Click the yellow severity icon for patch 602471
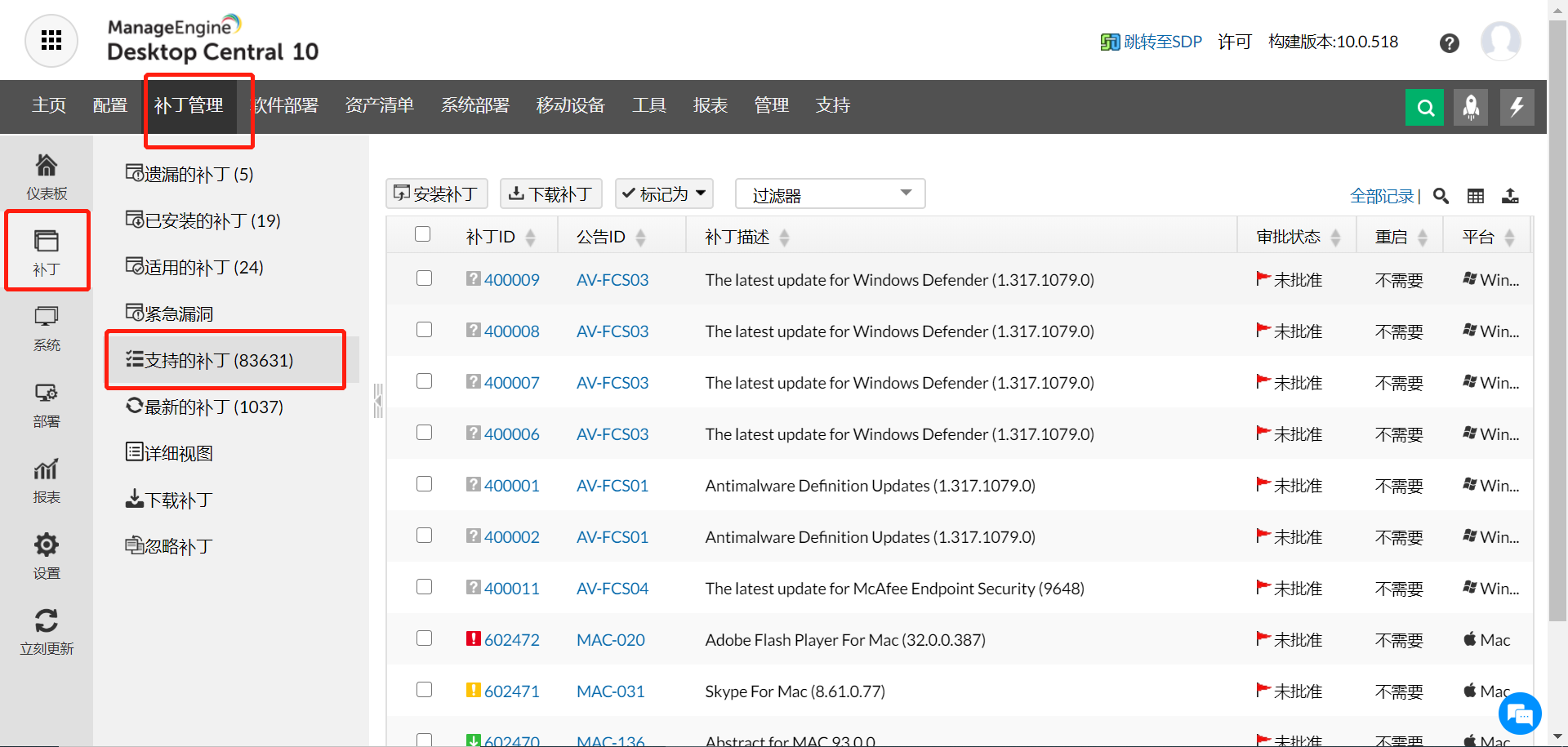1568x747 pixels. tap(474, 690)
